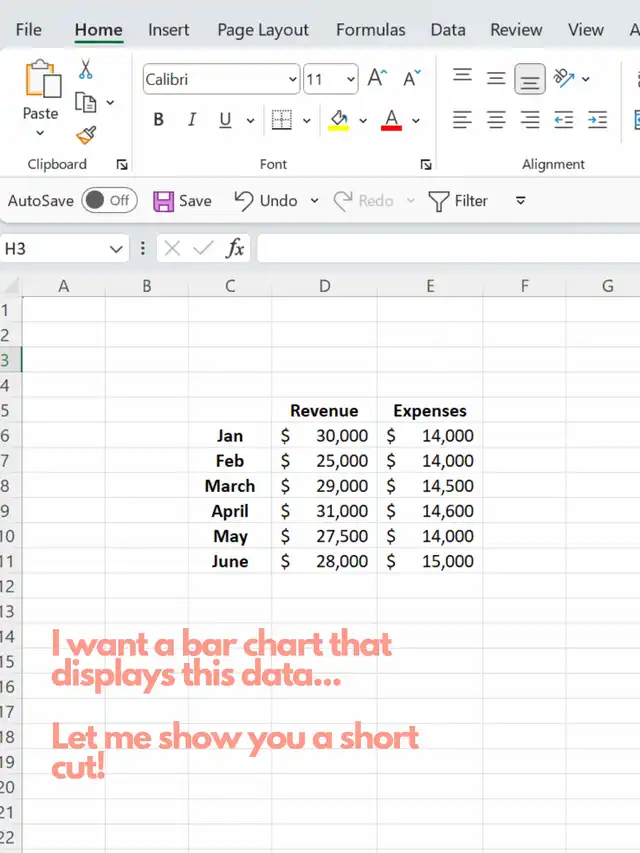This screenshot has width=640, height=853.
Task: Click the increase indent icon
Action: click(597, 120)
